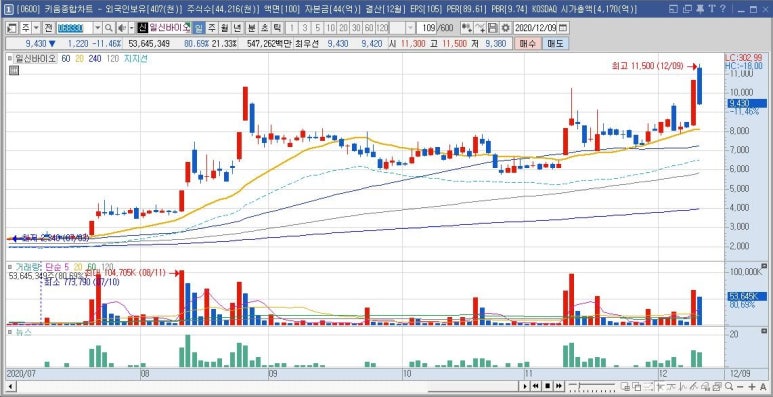
Task: Open the calendar date picker icon
Action: click(563, 28)
